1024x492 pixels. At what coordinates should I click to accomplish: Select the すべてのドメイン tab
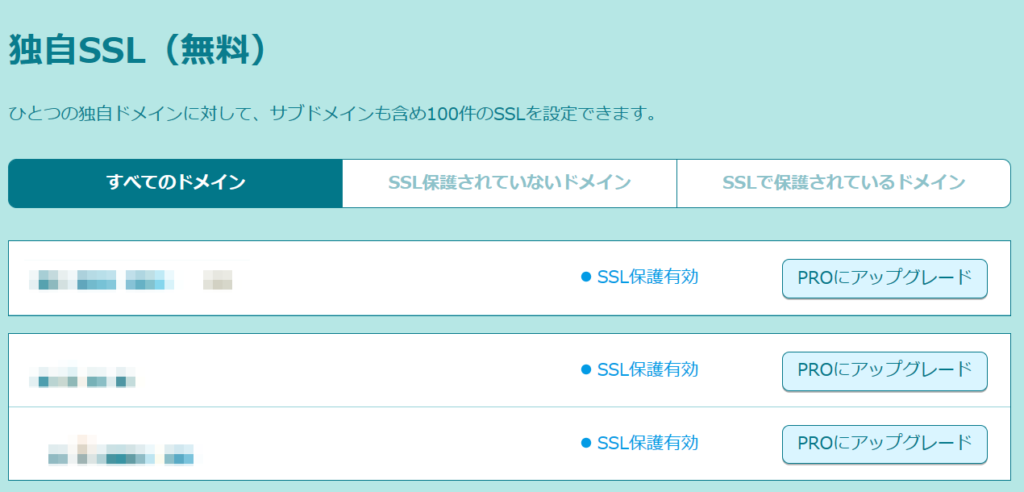[175, 182]
